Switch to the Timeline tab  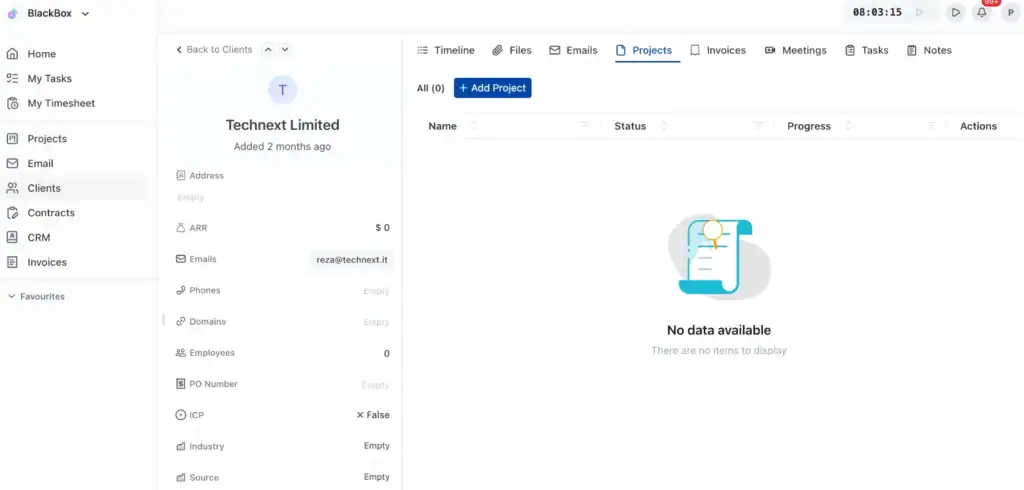(x=446, y=50)
